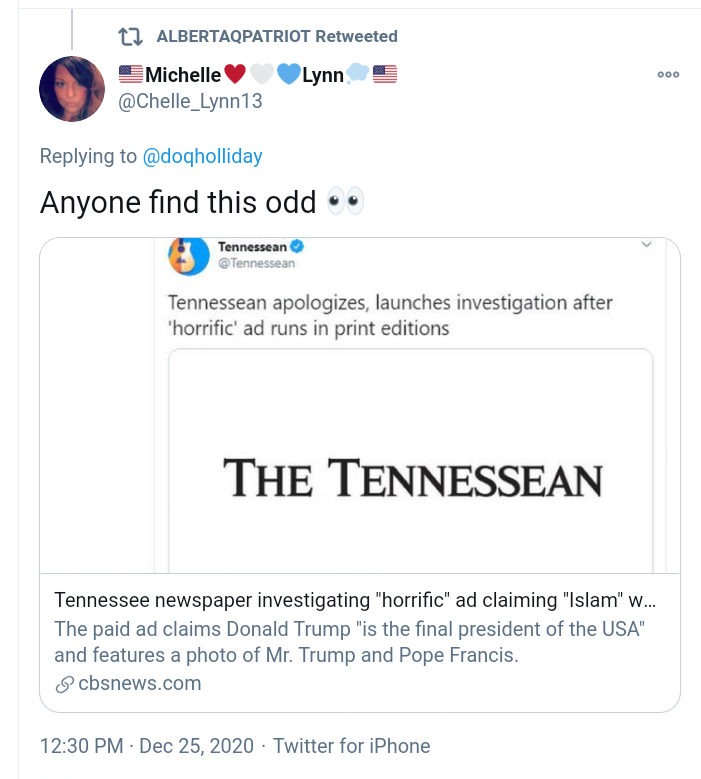The height and width of the screenshot is (779, 701).
Task: Click the Tennessean verified badge
Action: point(297,247)
